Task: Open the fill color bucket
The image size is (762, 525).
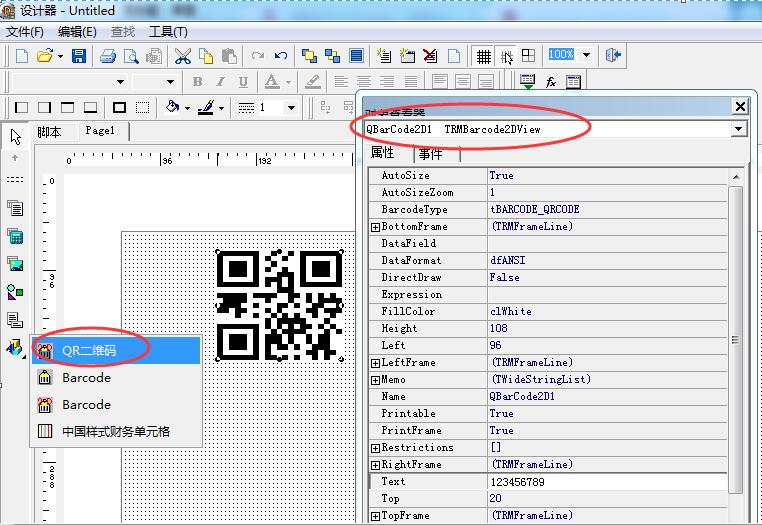Action: (x=173, y=107)
